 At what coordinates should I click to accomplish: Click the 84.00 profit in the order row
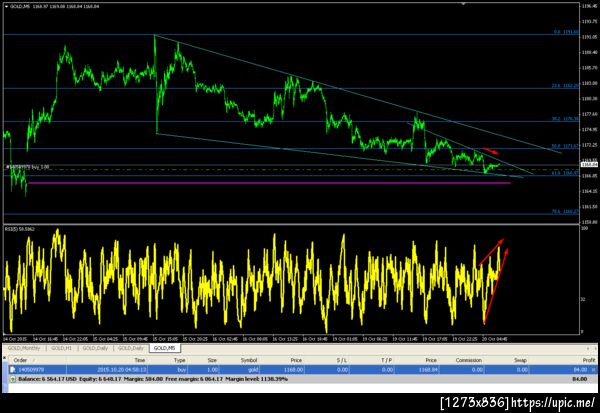(580, 370)
